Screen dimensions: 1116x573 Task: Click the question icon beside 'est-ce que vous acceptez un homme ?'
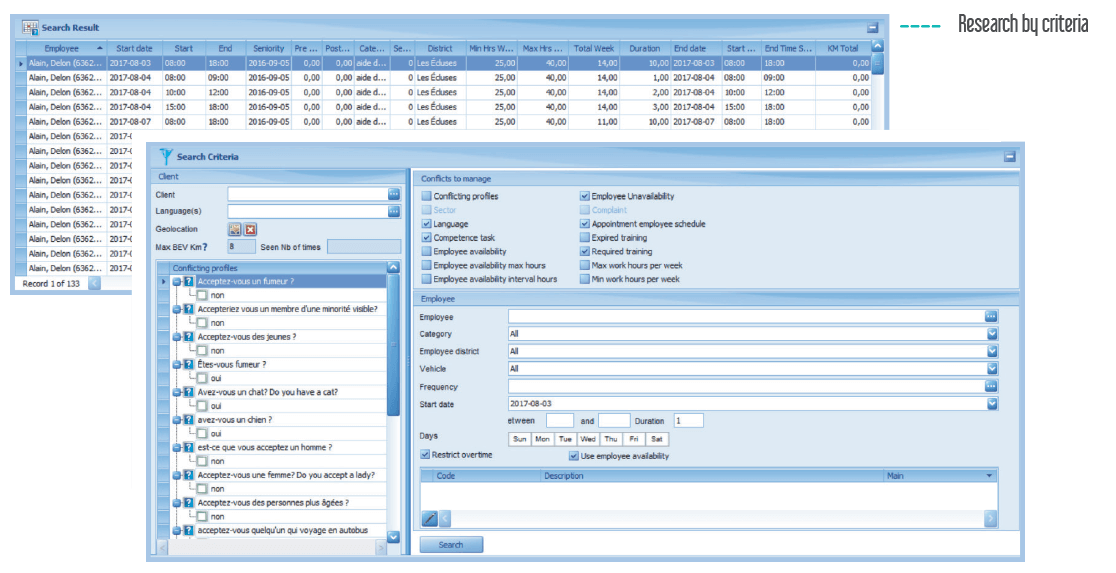click(189, 448)
